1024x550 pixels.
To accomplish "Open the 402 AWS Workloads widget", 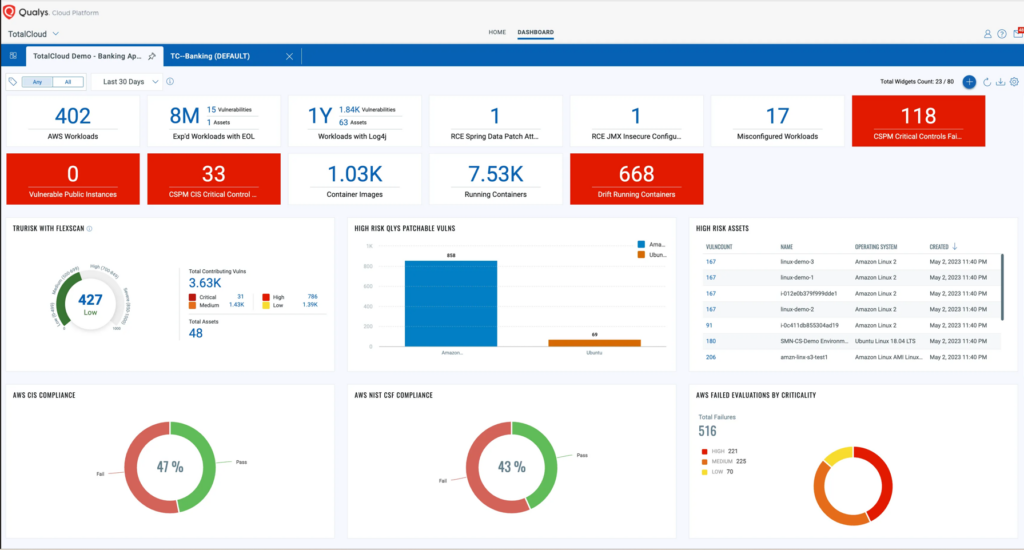I will [72, 121].
